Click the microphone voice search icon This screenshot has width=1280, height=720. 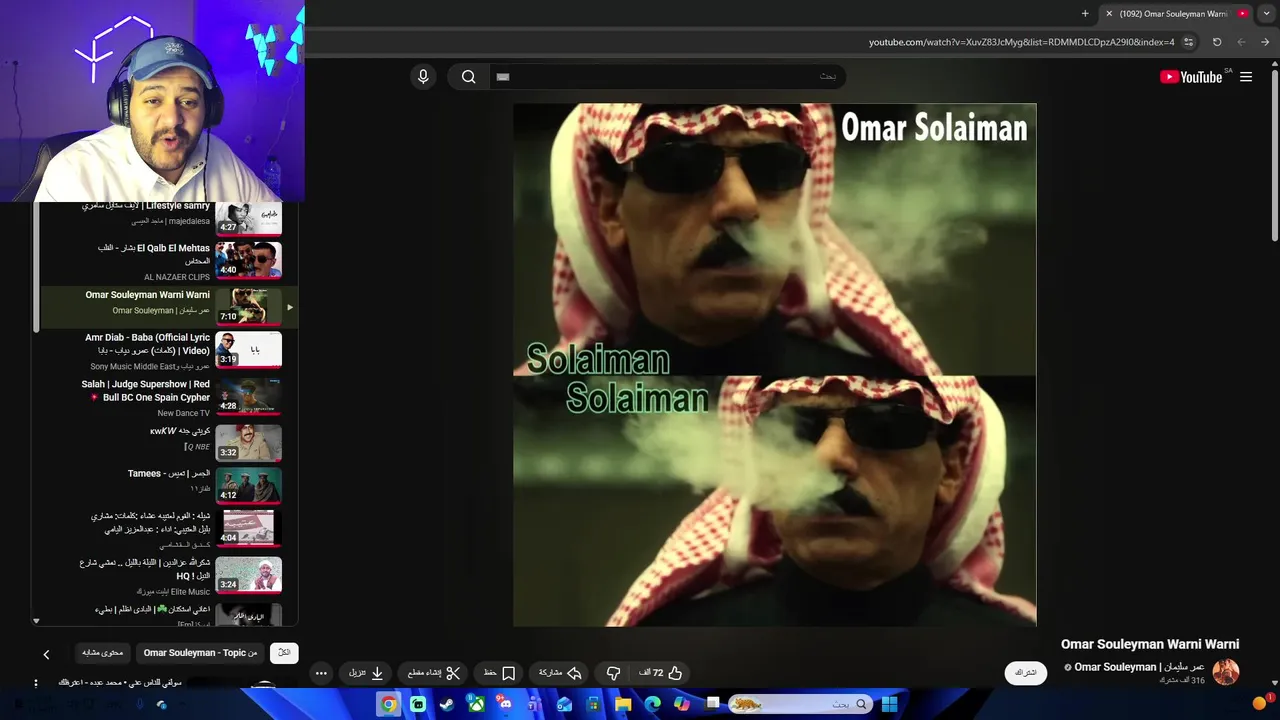(x=423, y=77)
